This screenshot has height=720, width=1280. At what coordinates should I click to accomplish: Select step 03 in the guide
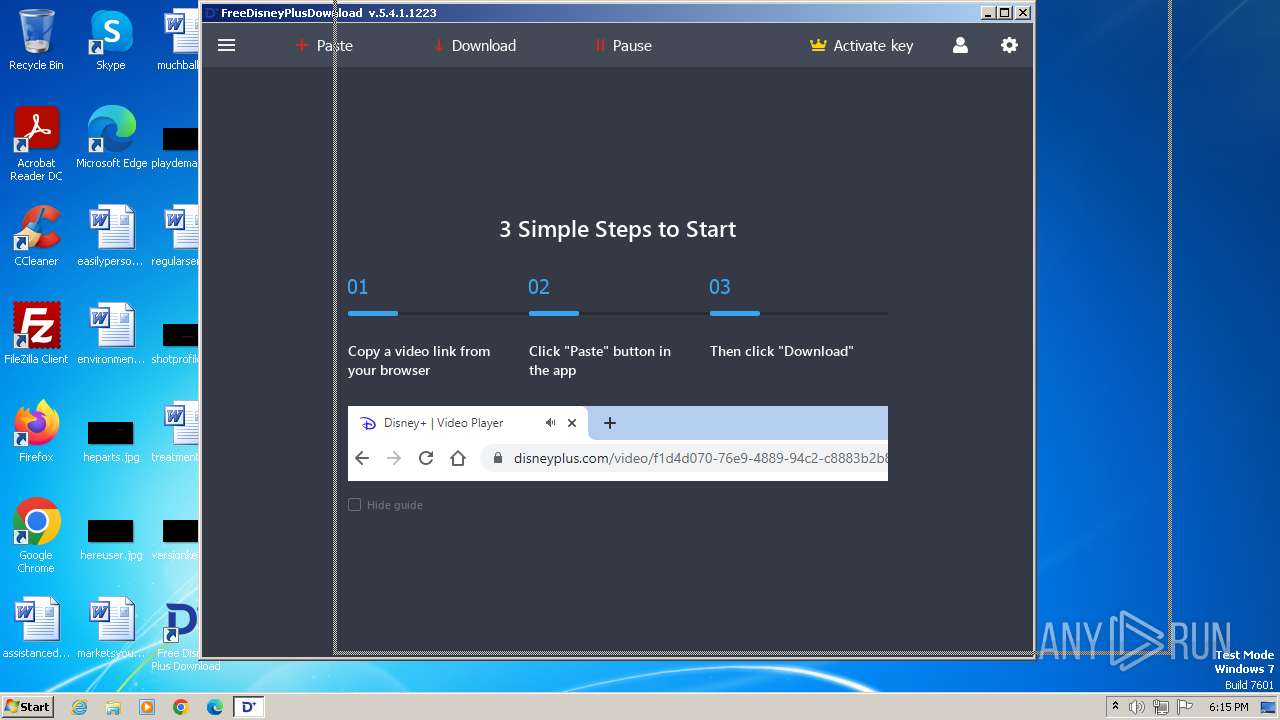[720, 287]
